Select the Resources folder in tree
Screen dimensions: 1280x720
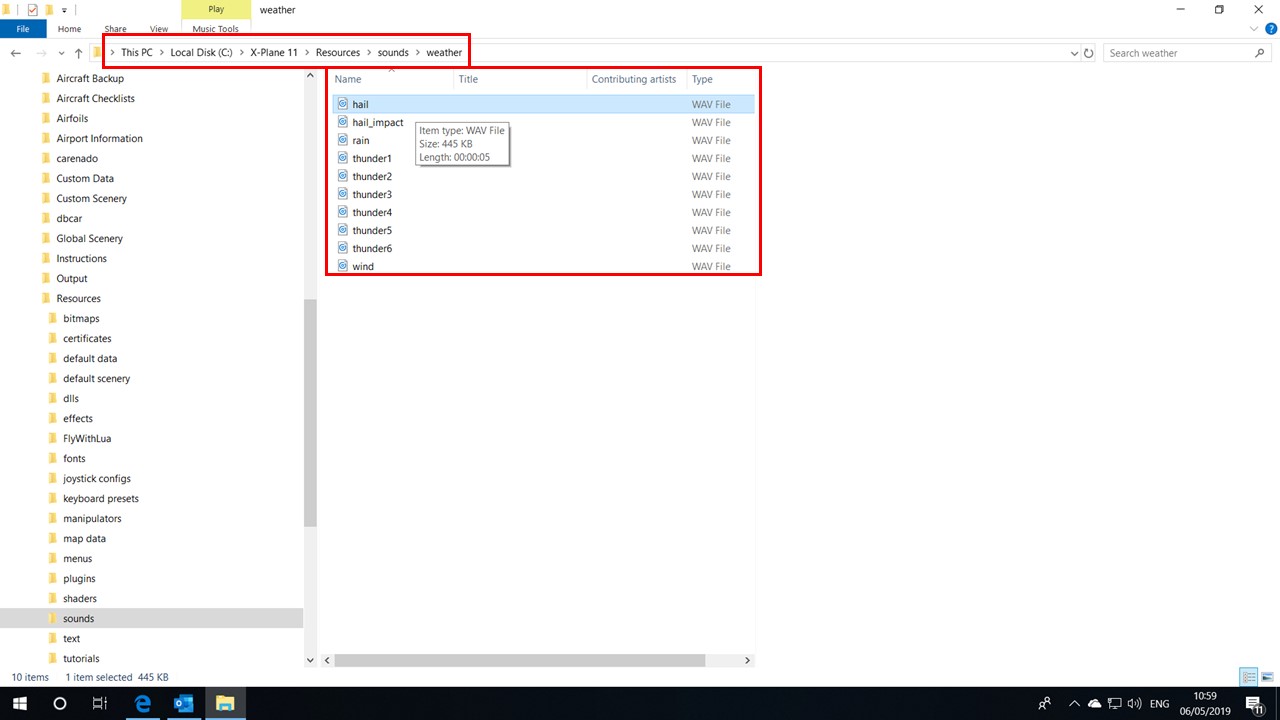point(78,298)
